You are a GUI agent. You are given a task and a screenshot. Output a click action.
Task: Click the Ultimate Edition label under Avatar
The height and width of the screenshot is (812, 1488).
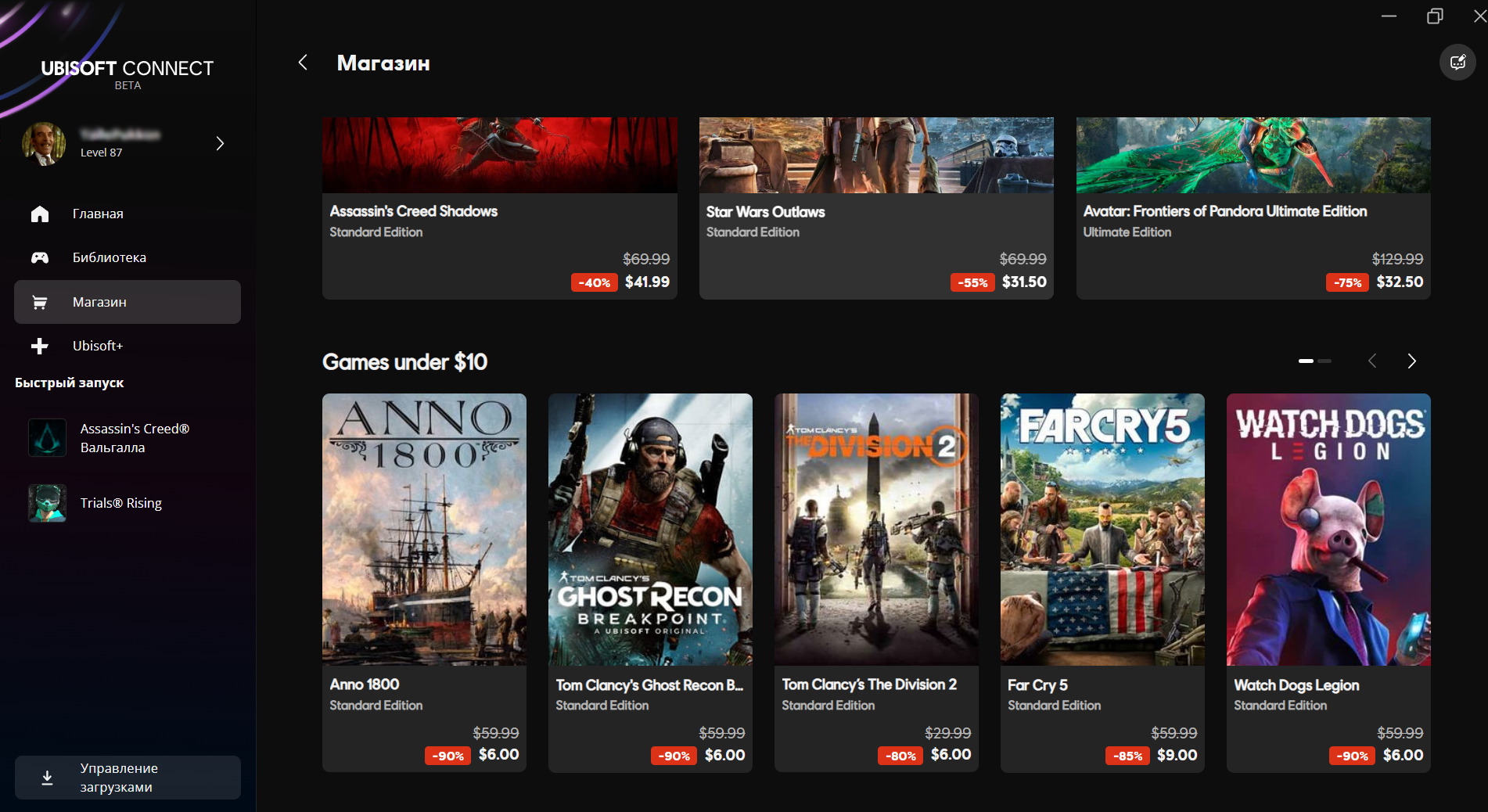[1127, 232]
